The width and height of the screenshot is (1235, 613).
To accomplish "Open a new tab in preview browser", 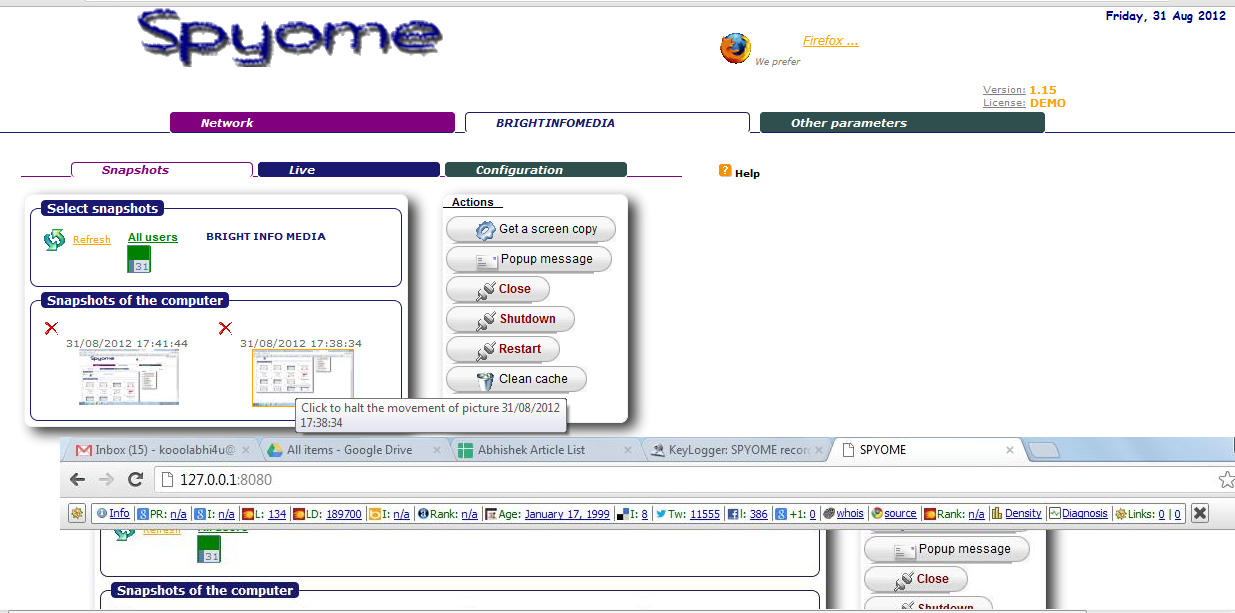I will pos(1043,451).
